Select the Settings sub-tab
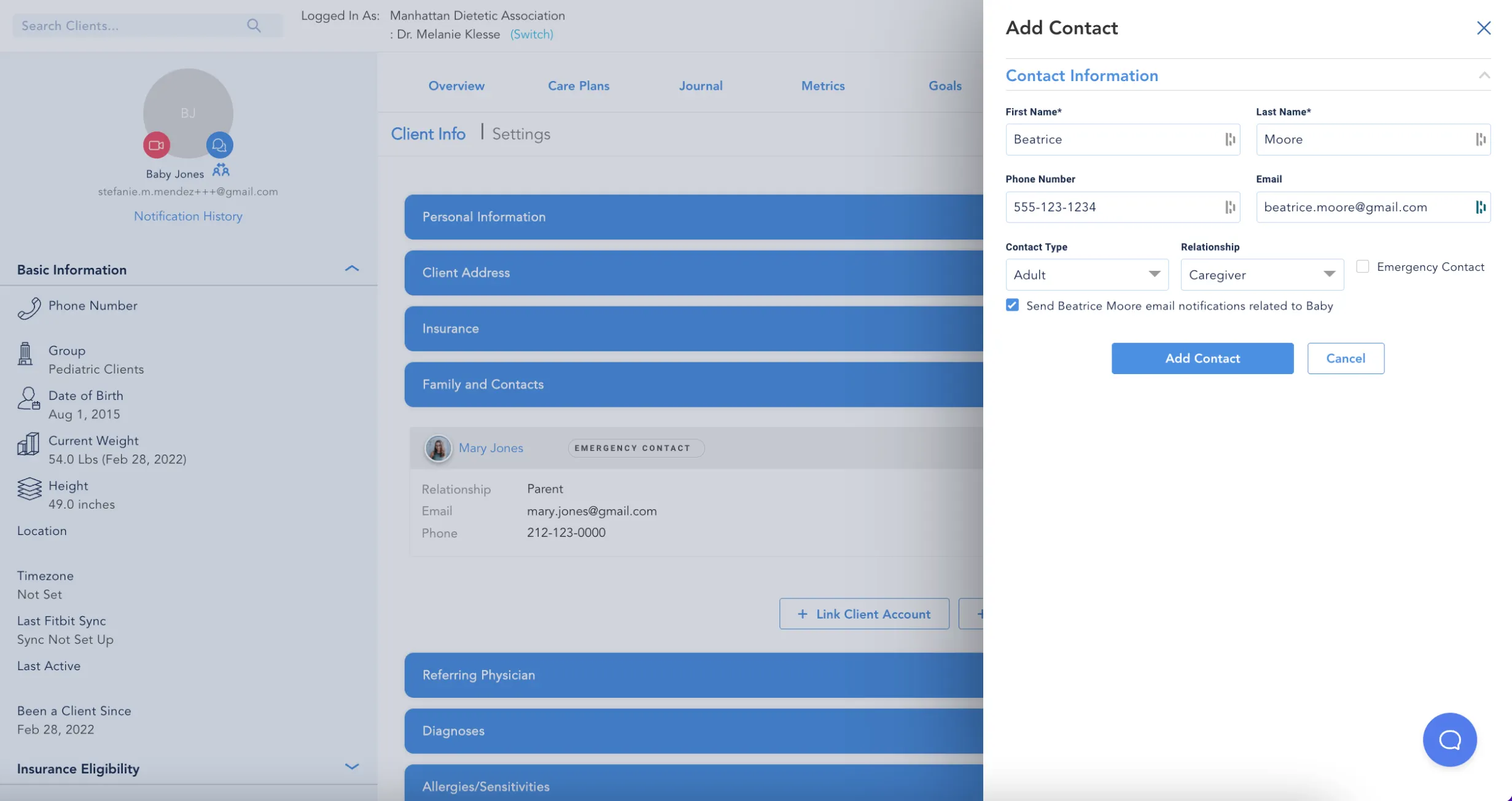 (521, 134)
